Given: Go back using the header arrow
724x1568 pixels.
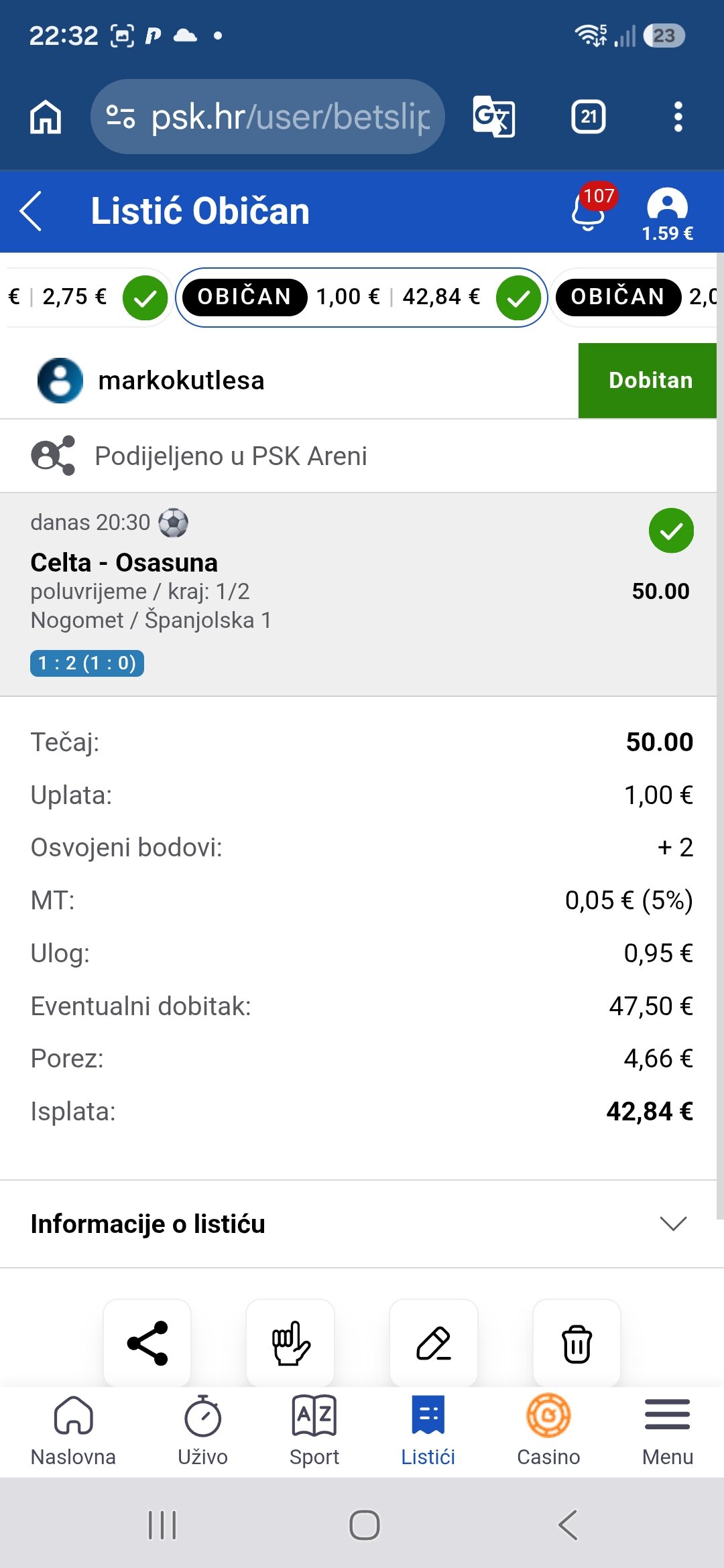Looking at the screenshot, I should (32, 210).
